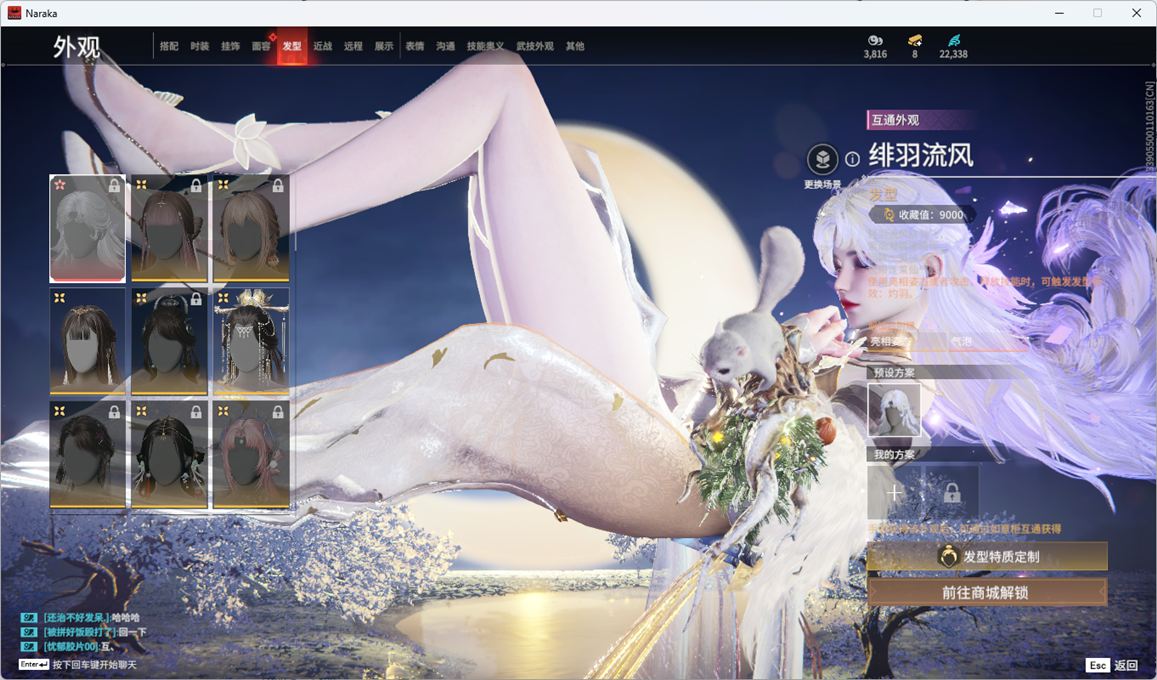Click the 收藏值: 9000 badge

pyautogui.click(x=922, y=215)
